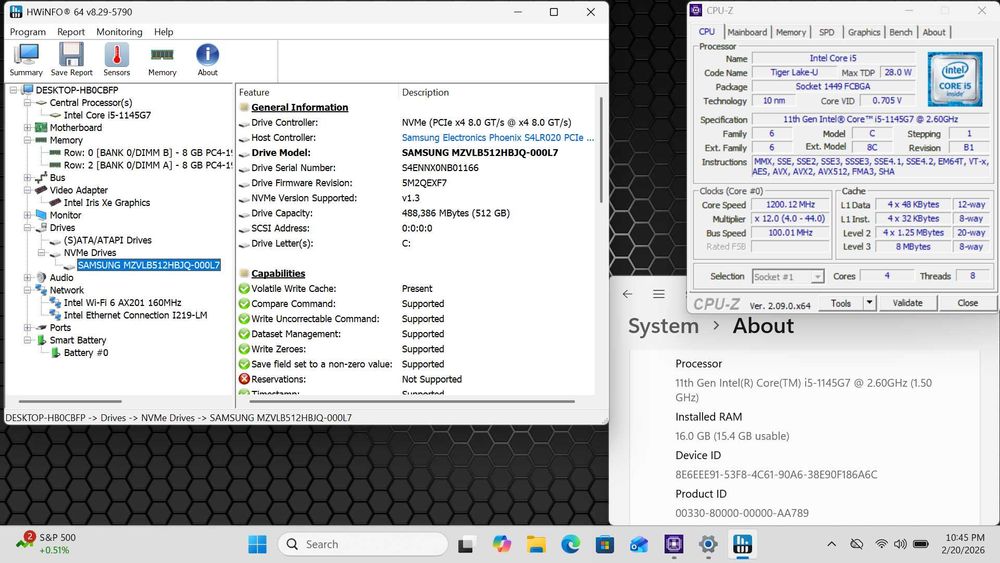Open the Memory toolbar icon in HWiNFO
This screenshot has width=1000, height=563.
tap(162, 60)
